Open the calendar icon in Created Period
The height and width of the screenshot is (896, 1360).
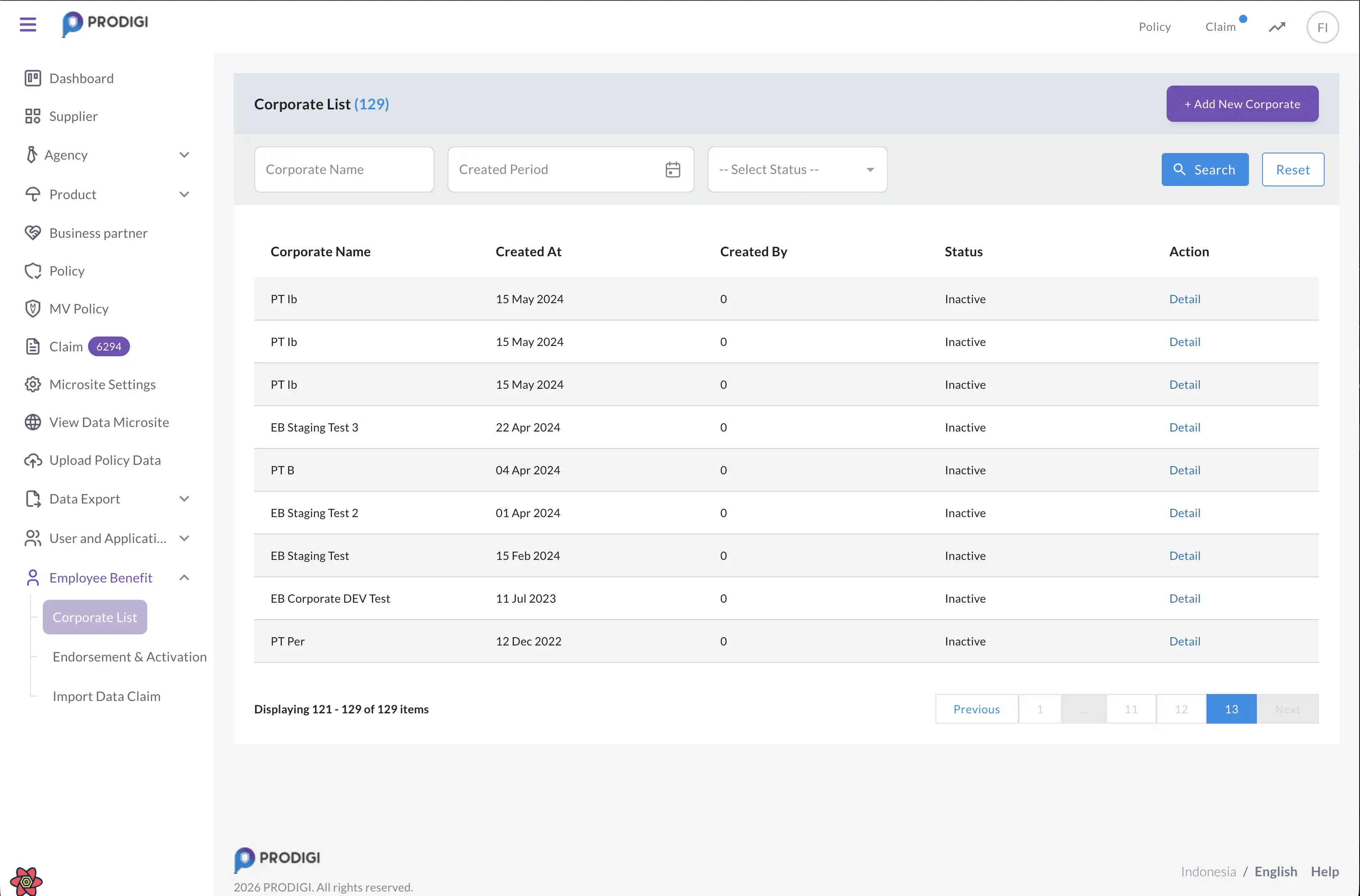pos(673,170)
